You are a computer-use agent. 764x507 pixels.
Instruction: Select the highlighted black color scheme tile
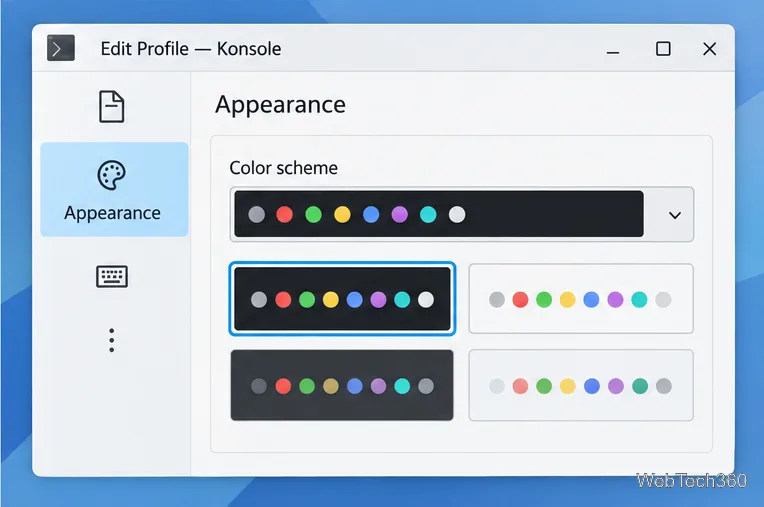point(342,299)
